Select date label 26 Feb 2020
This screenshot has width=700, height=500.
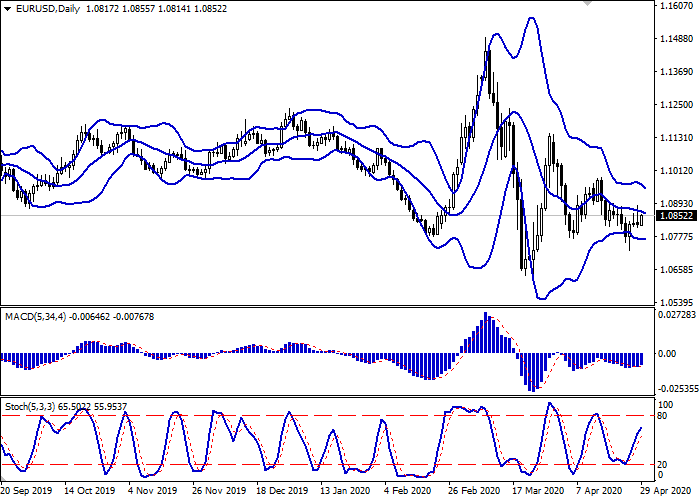pyautogui.click(x=475, y=491)
